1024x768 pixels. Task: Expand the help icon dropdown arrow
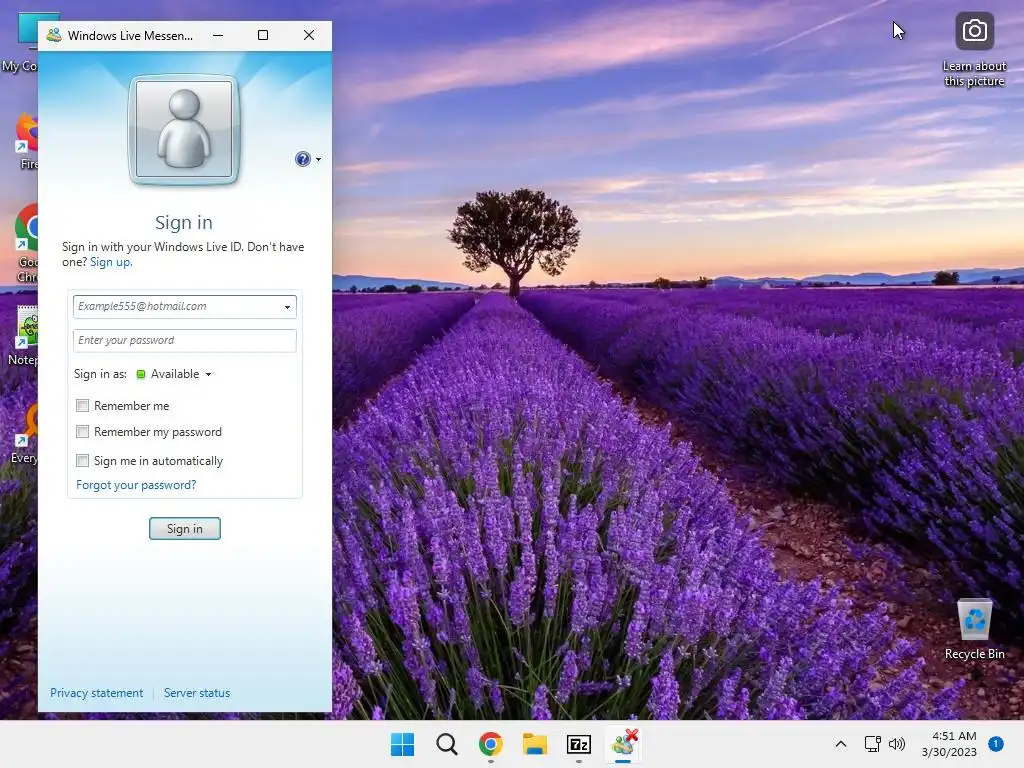click(318, 159)
